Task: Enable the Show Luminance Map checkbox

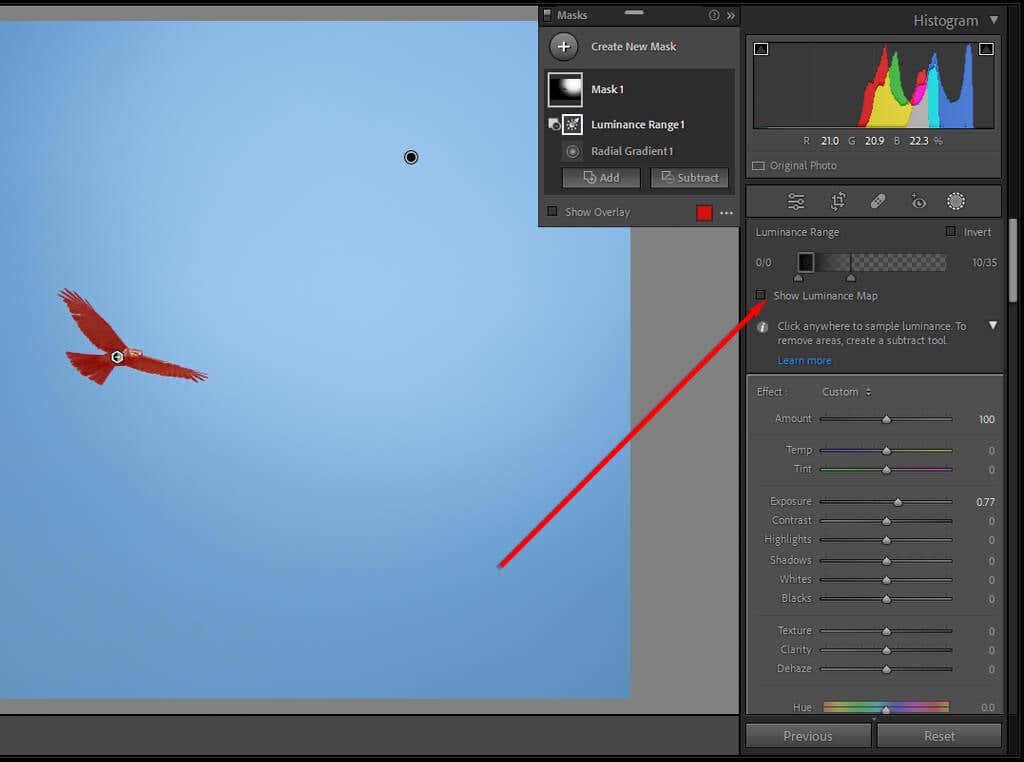Action: tap(761, 296)
